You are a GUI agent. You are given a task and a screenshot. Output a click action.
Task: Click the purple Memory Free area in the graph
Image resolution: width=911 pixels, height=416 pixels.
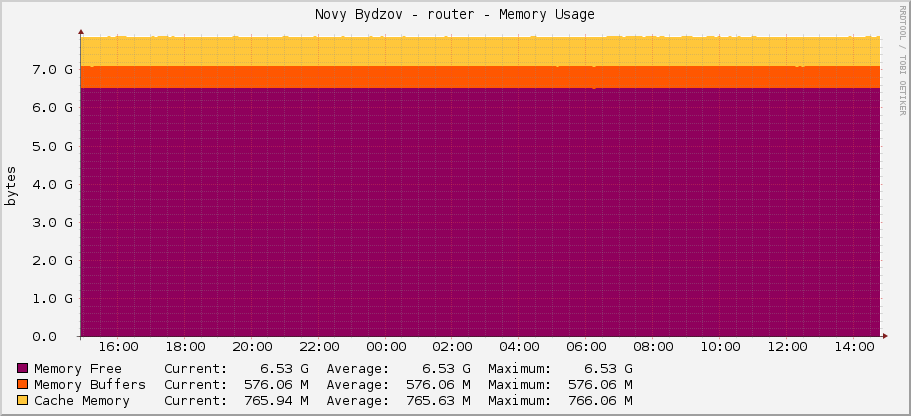pyautogui.click(x=480, y=212)
